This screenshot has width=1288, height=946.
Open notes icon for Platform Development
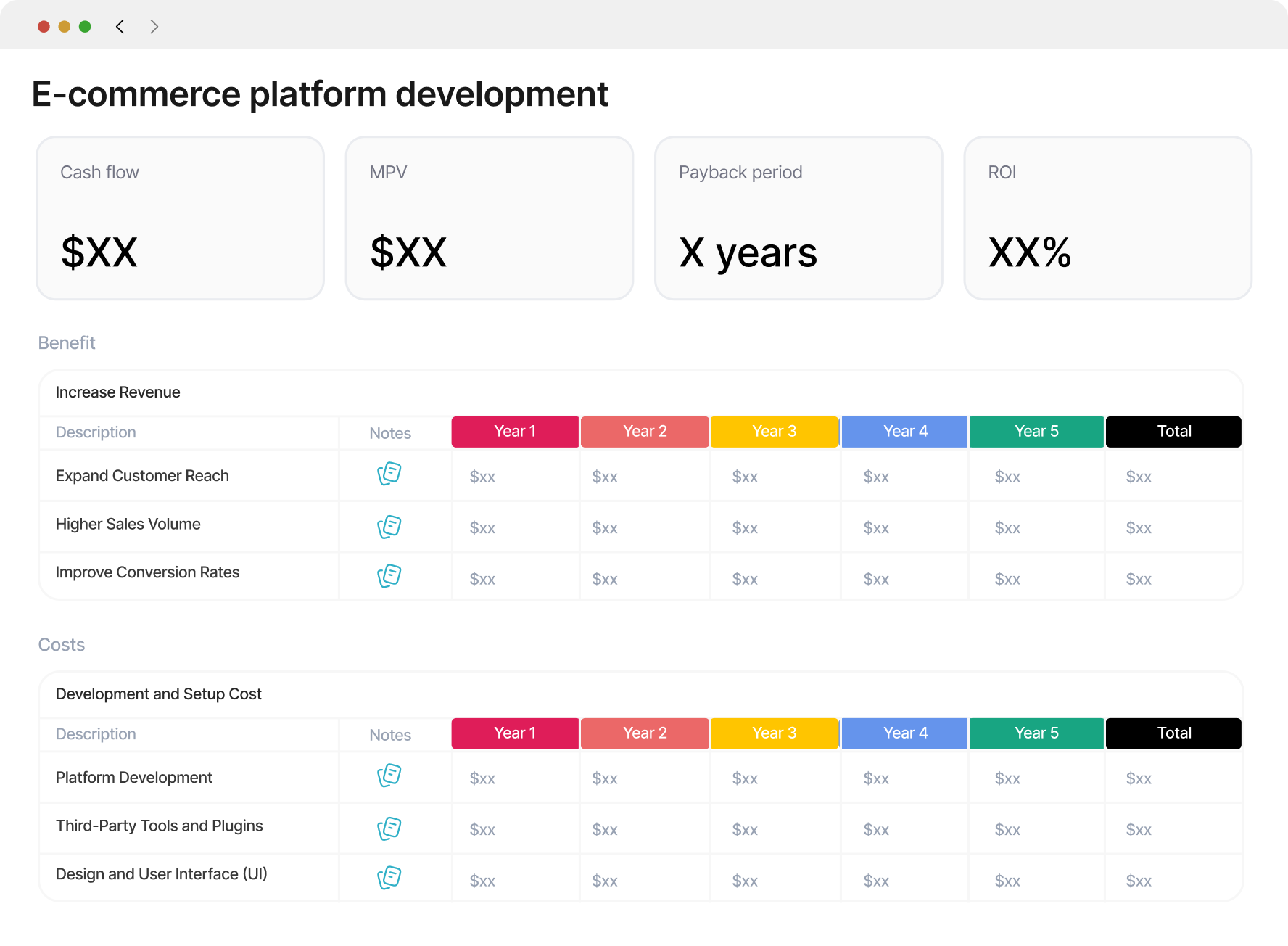[x=389, y=776]
